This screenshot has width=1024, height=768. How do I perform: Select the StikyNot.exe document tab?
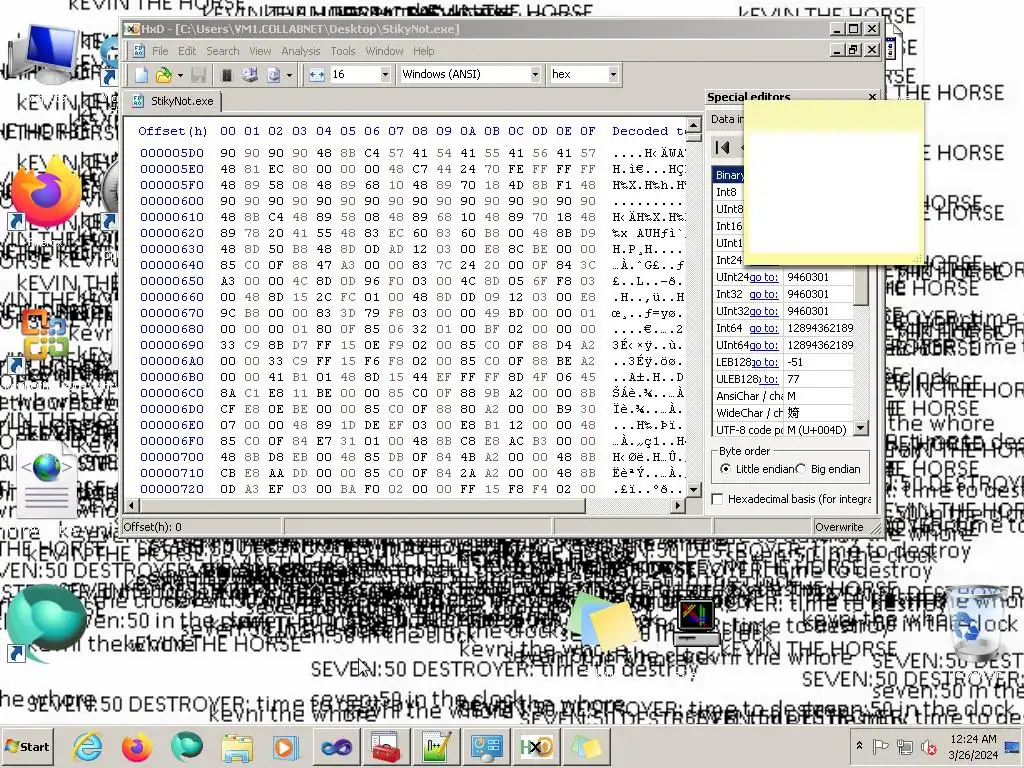174,101
